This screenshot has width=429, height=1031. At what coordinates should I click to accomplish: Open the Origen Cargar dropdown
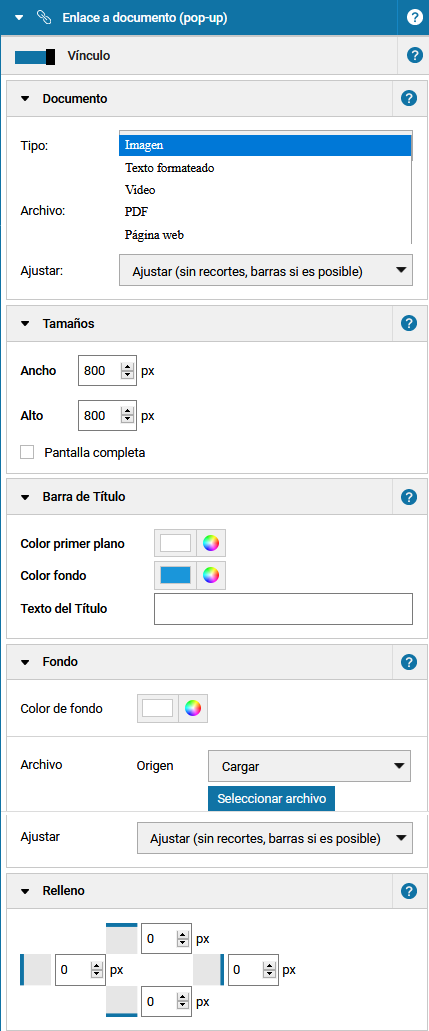click(309, 766)
